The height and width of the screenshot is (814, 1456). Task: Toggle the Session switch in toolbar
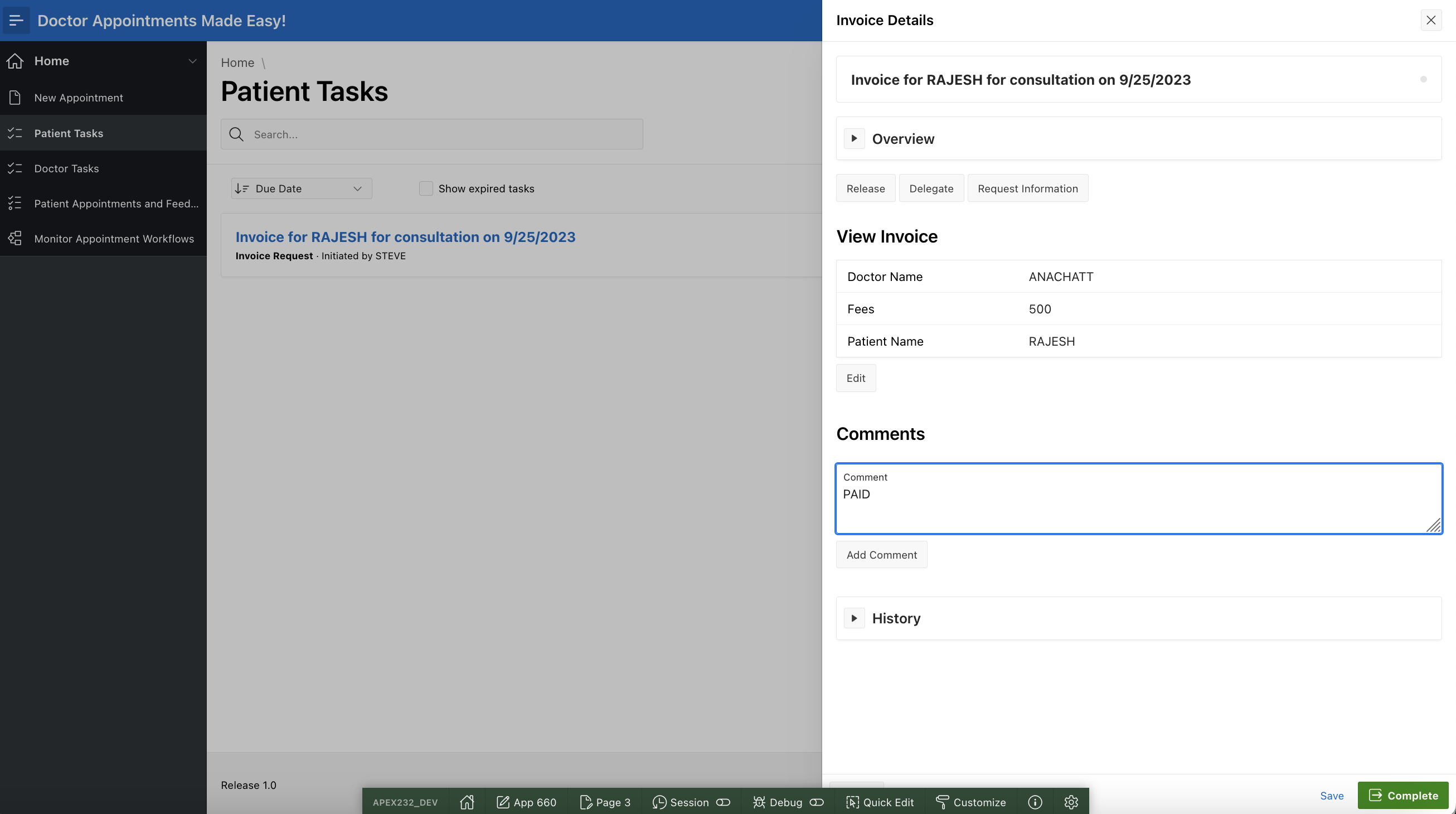click(x=723, y=802)
